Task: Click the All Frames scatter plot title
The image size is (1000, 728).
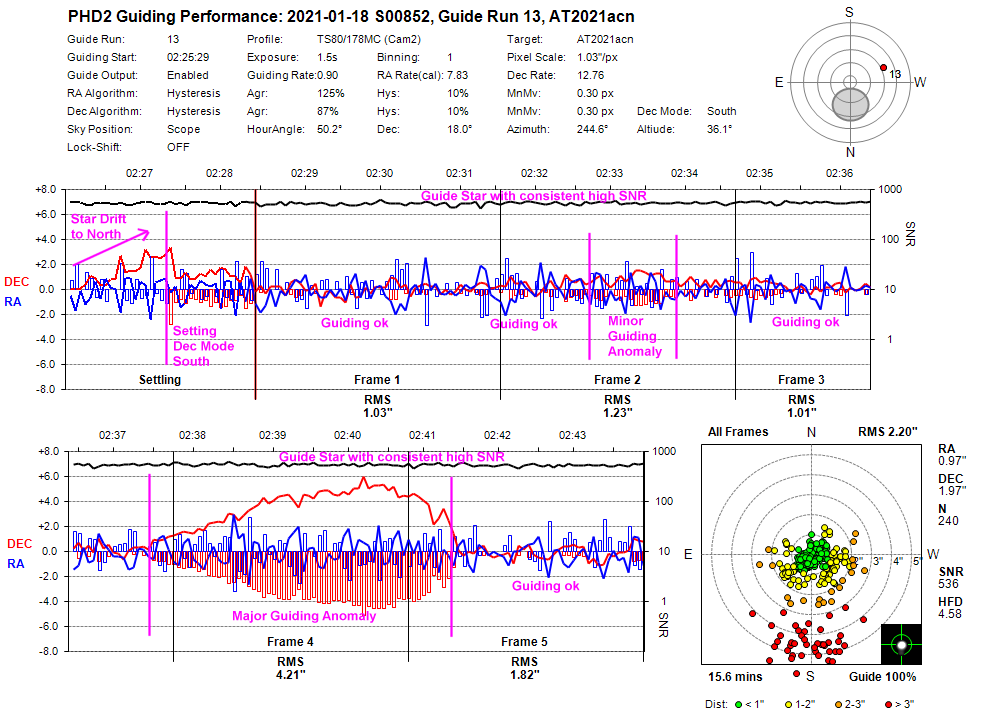Action: (738, 432)
